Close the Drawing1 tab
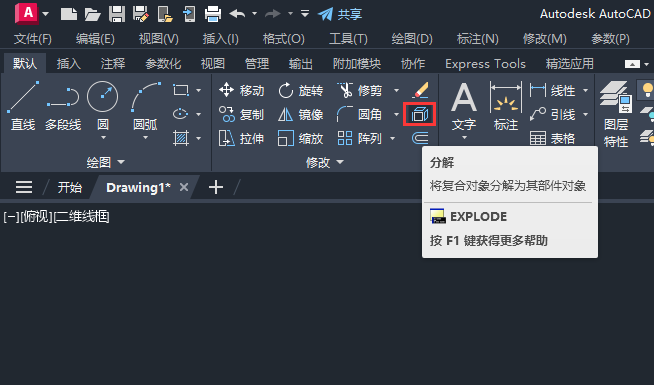 click(x=184, y=187)
